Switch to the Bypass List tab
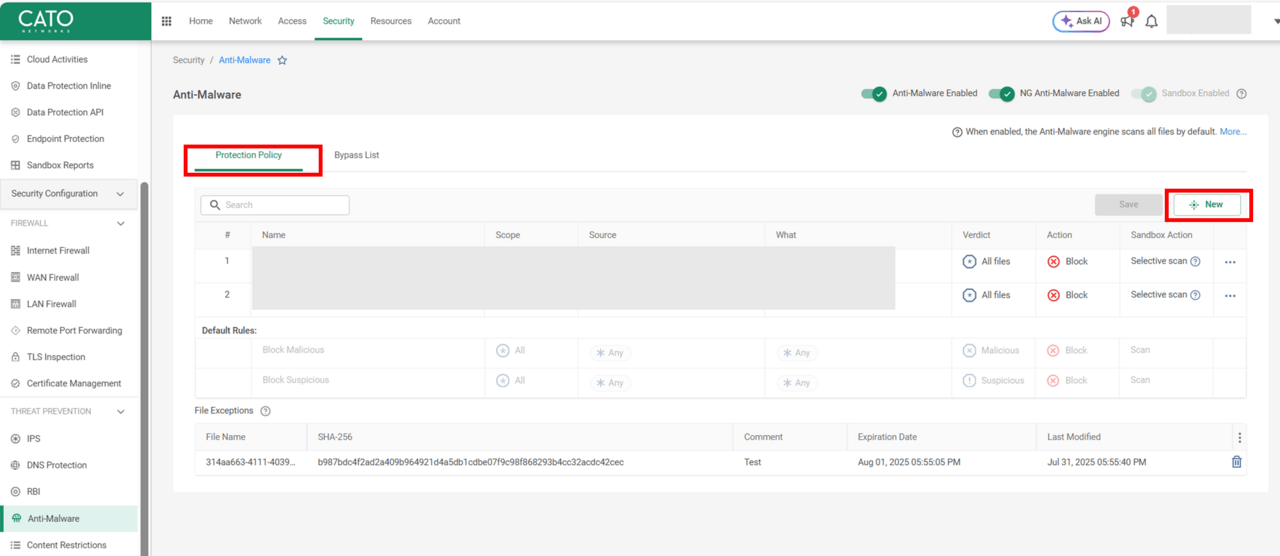Viewport: 1280px width, 556px height. (356, 156)
